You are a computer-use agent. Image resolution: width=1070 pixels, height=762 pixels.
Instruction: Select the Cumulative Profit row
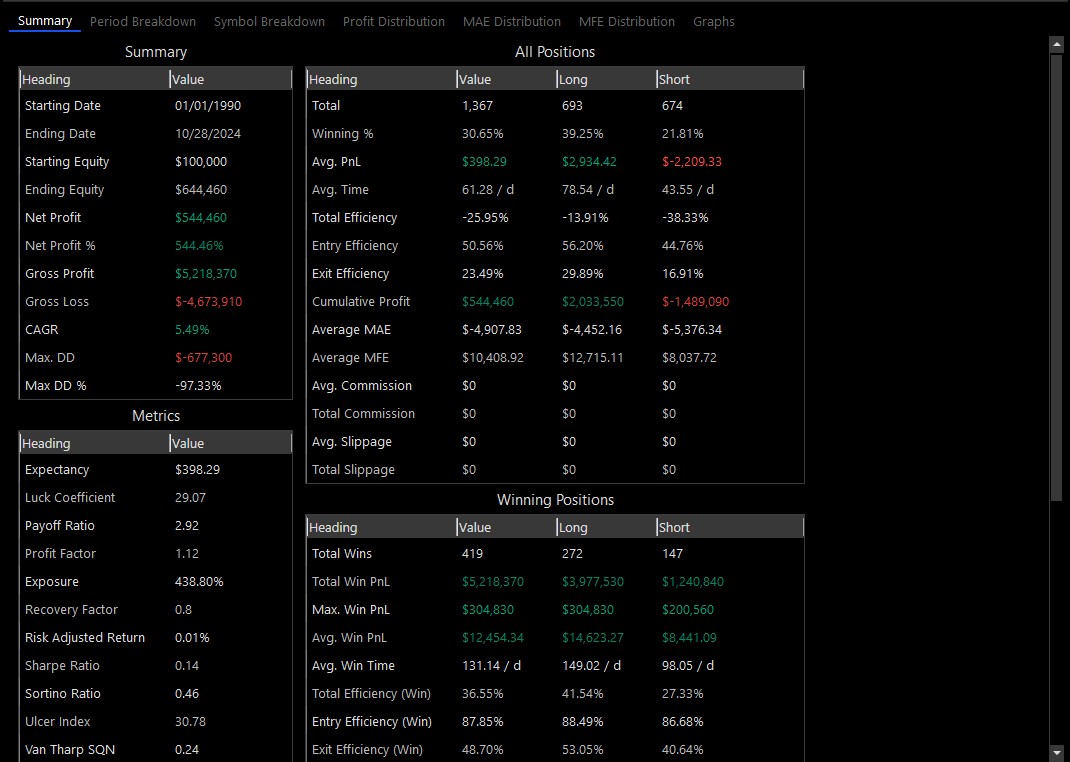tap(555, 301)
